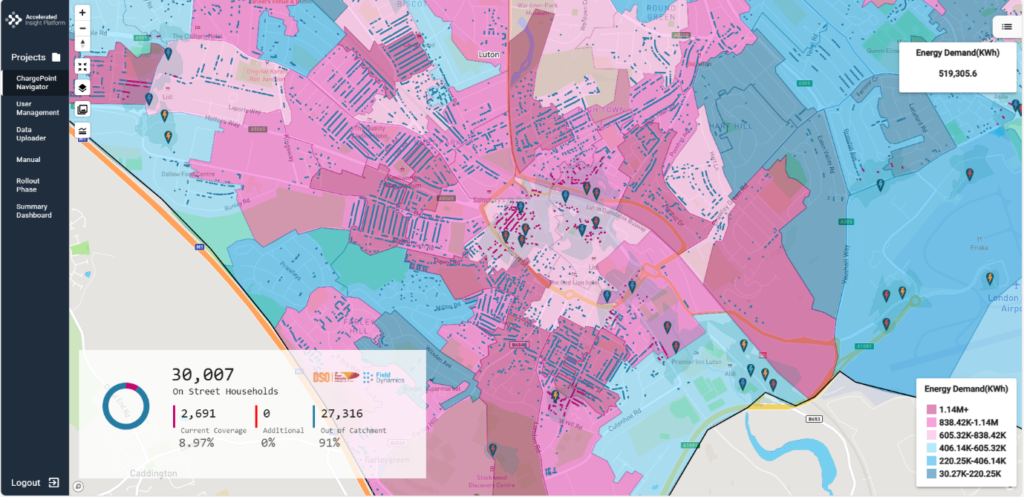The width and height of the screenshot is (1024, 497).
Task: Click the Additional label
Action: [283, 430]
